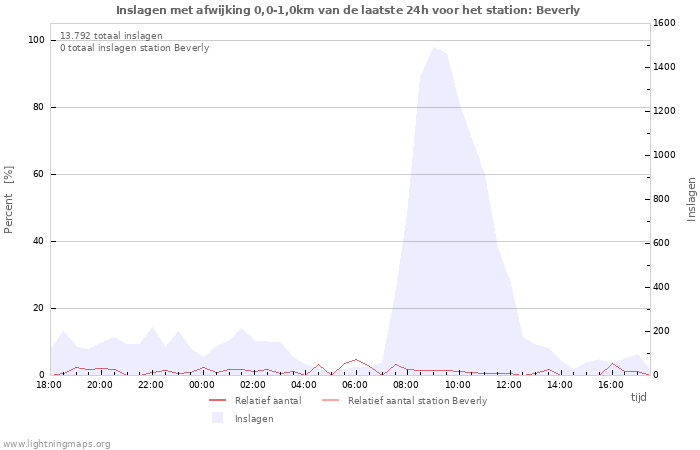Click the 00:00 tick on the time axis
The image size is (700, 450).
[202, 384]
